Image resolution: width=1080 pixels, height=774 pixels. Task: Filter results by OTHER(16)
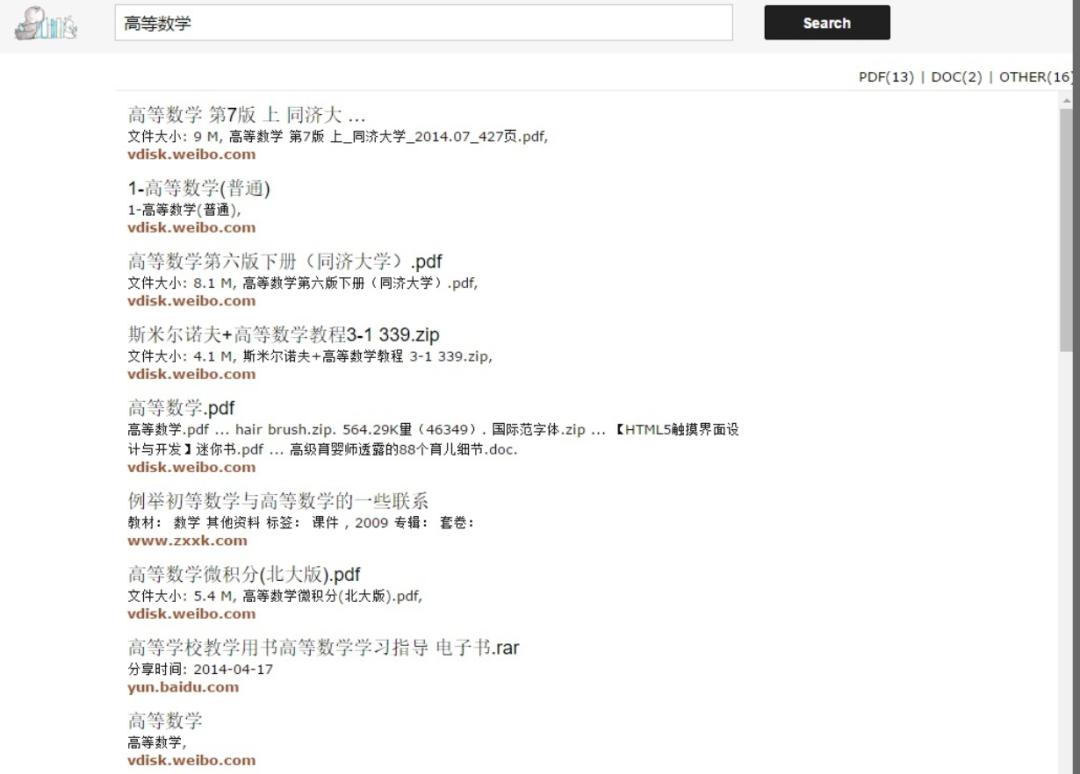1036,77
